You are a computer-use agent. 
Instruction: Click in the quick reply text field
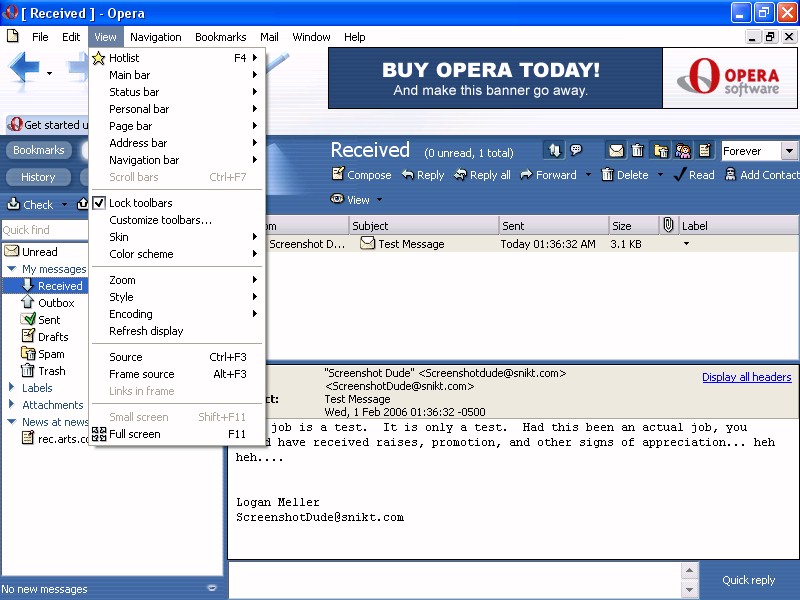[455, 580]
